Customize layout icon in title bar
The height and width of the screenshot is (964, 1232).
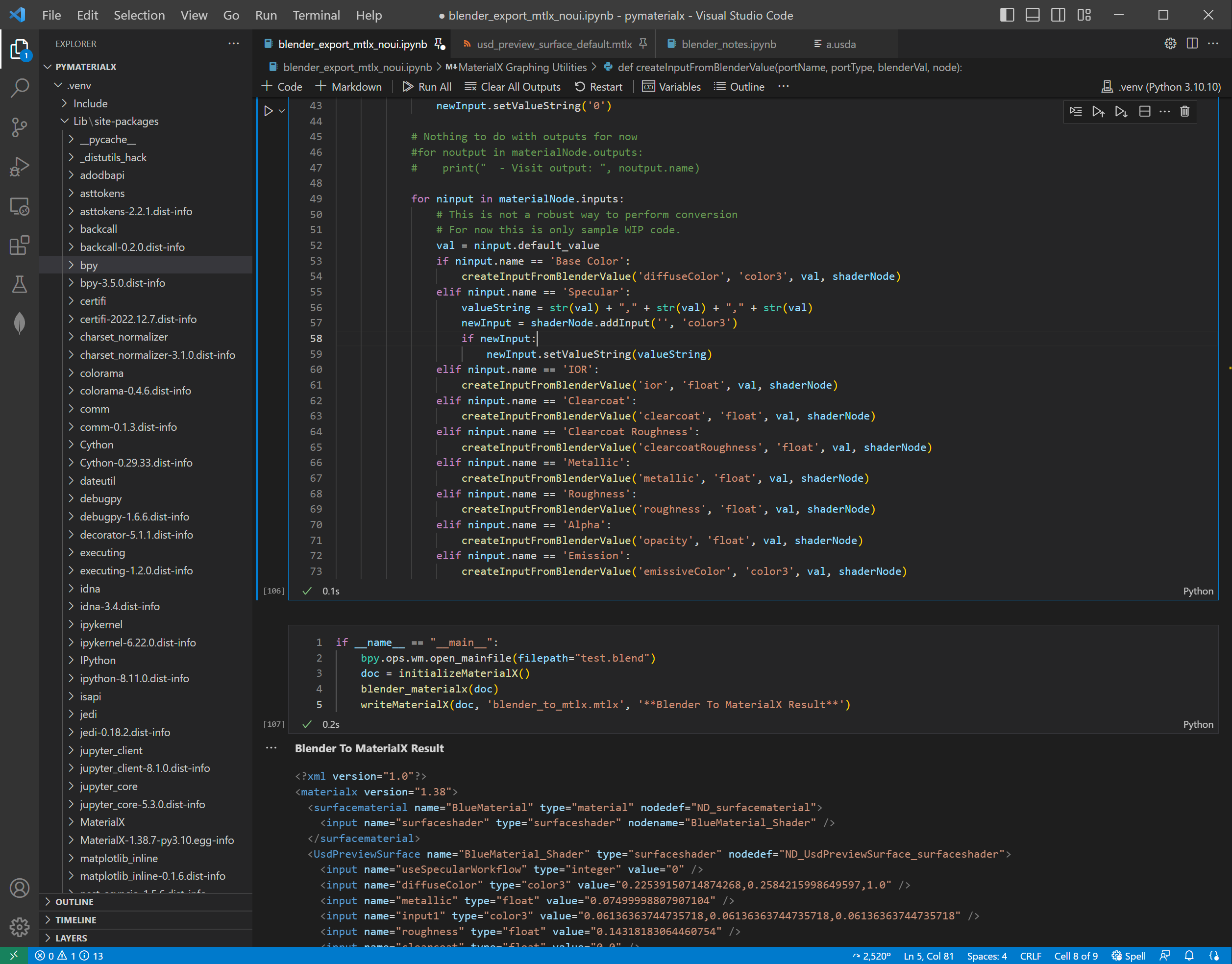click(1084, 15)
